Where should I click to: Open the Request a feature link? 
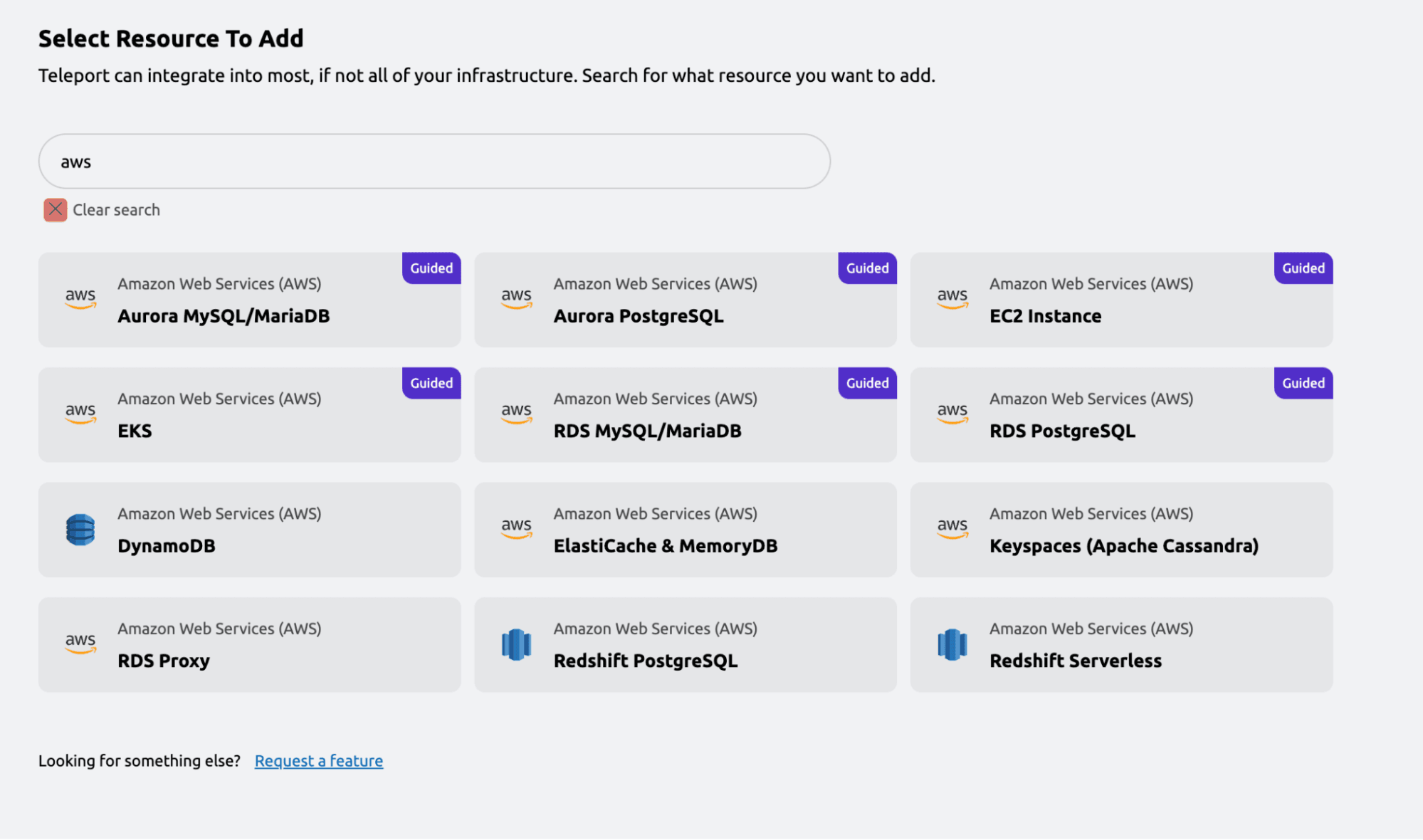tap(319, 761)
